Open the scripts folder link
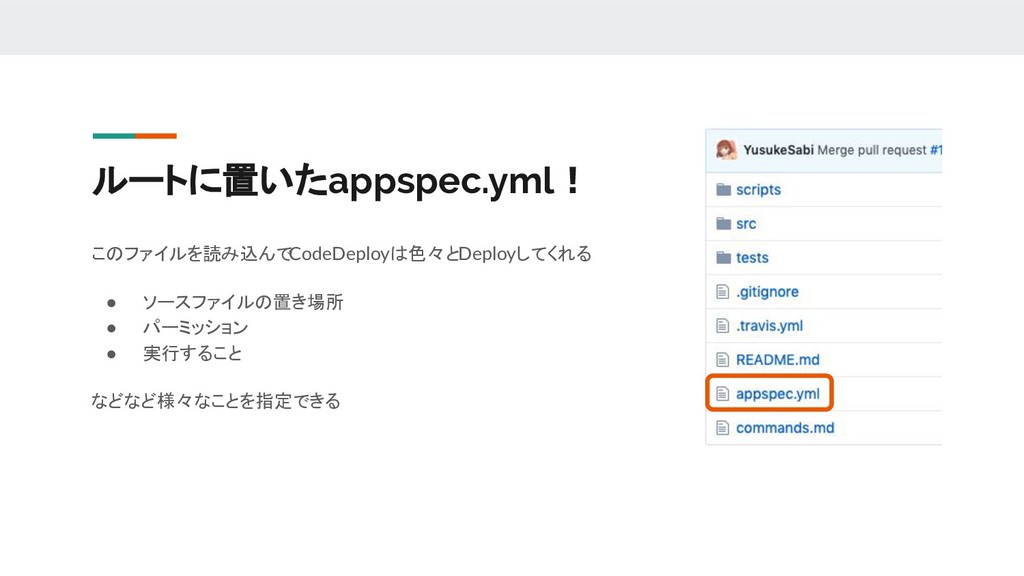This screenshot has width=1024, height=576. pyautogui.click(x=758, y=190)
